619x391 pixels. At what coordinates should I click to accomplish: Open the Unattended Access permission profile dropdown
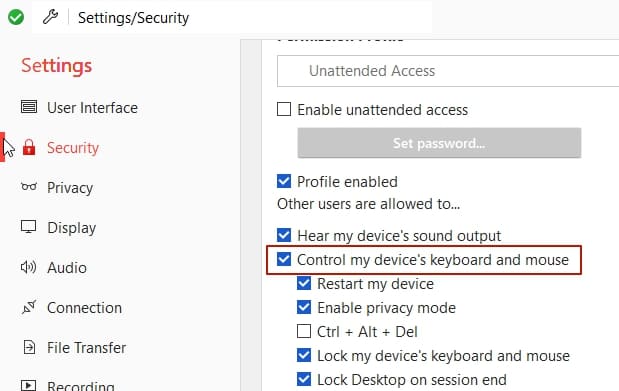[448, 71]
